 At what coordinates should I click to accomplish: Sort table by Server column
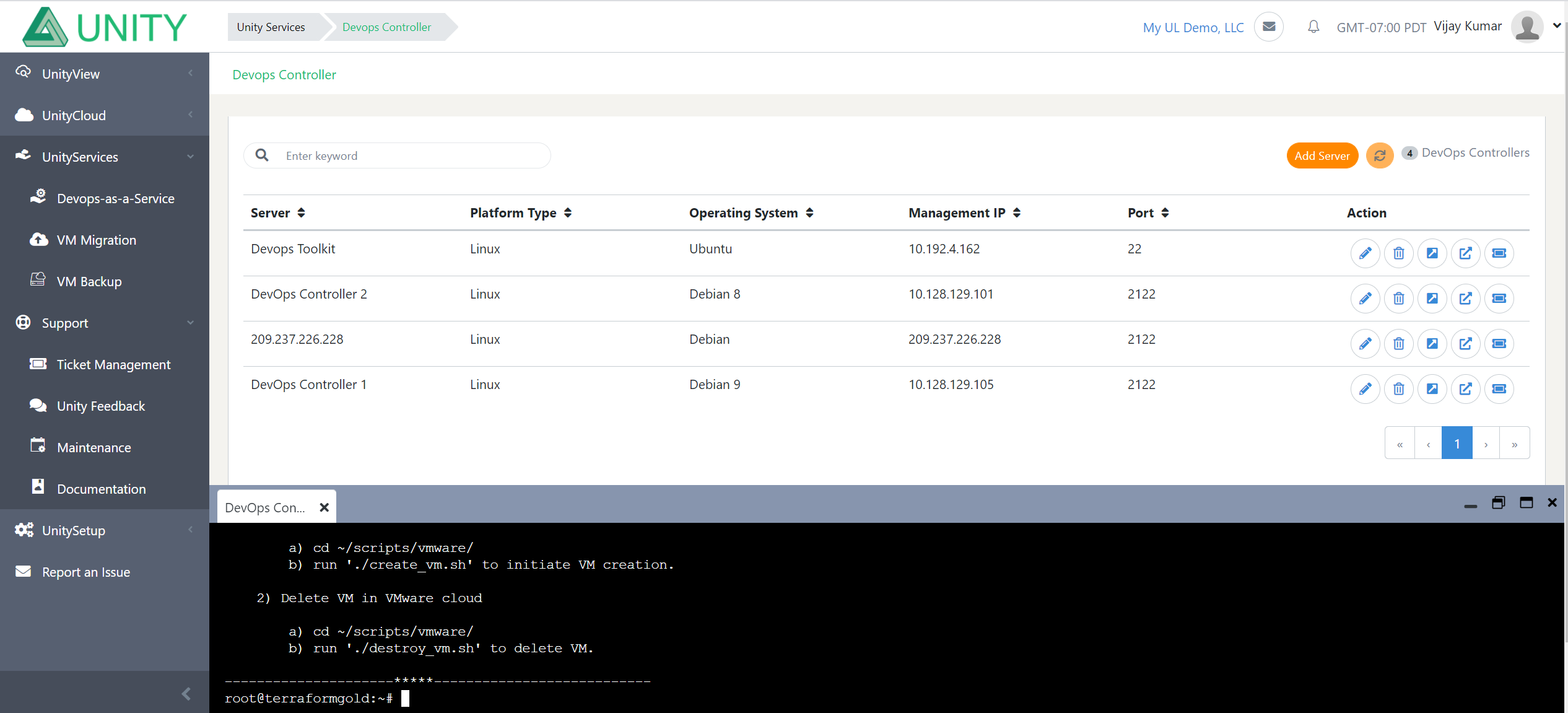(301, 212)
